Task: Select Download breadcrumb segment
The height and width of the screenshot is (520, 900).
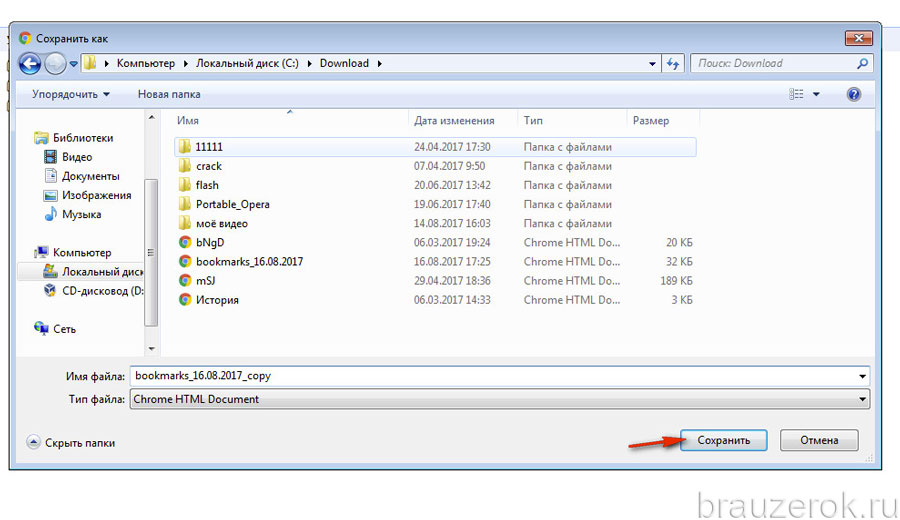Action: (x=344, y=64)
